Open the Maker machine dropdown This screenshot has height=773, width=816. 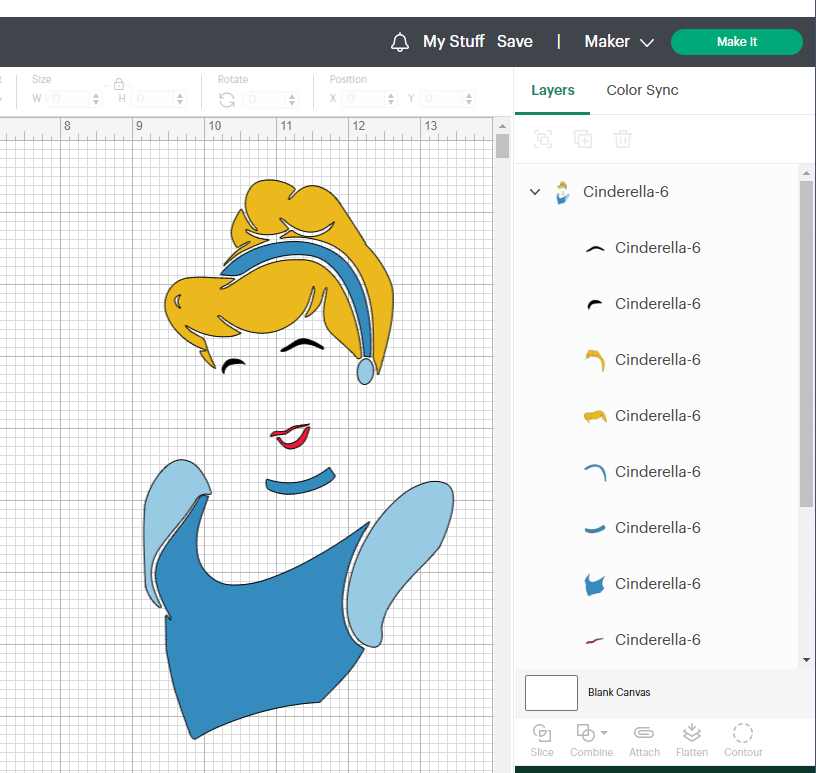click(619, 42)
